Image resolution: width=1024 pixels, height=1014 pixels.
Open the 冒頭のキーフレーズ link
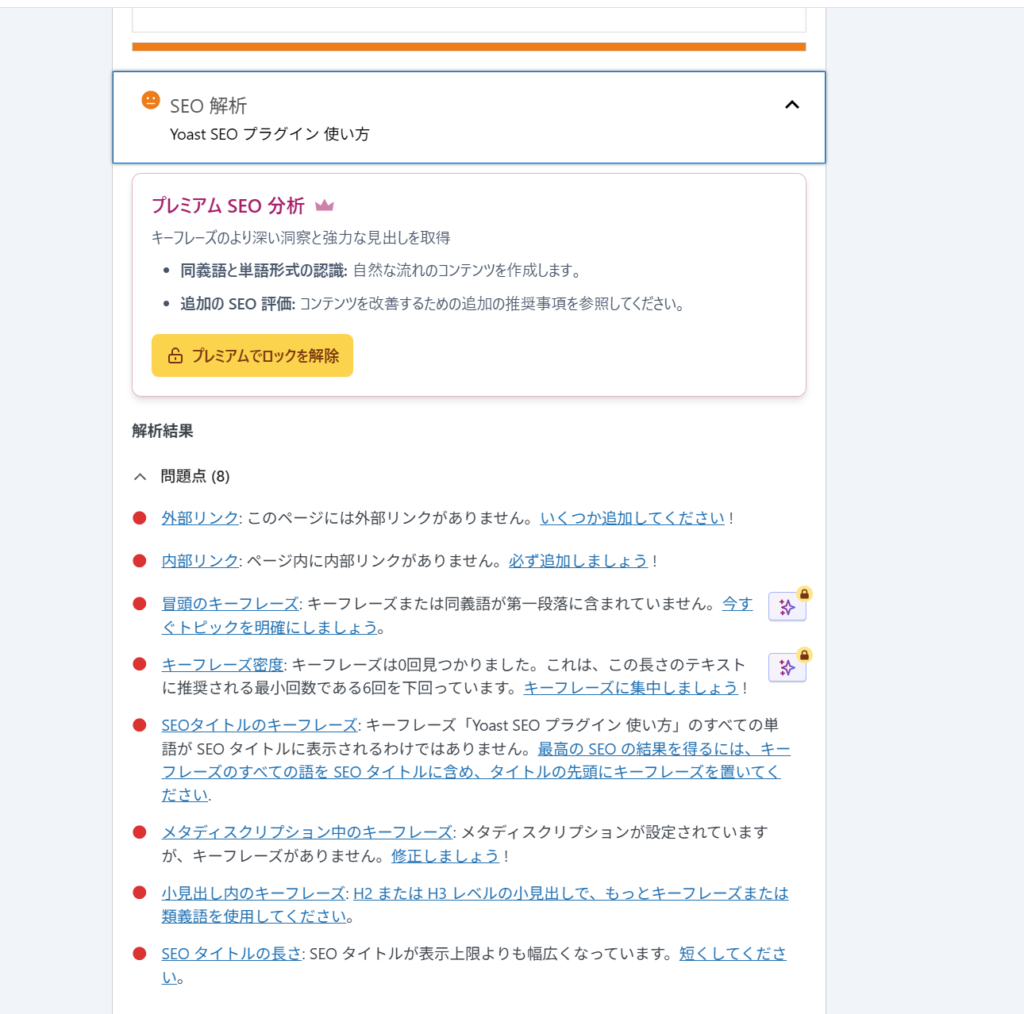coord(230,604)
